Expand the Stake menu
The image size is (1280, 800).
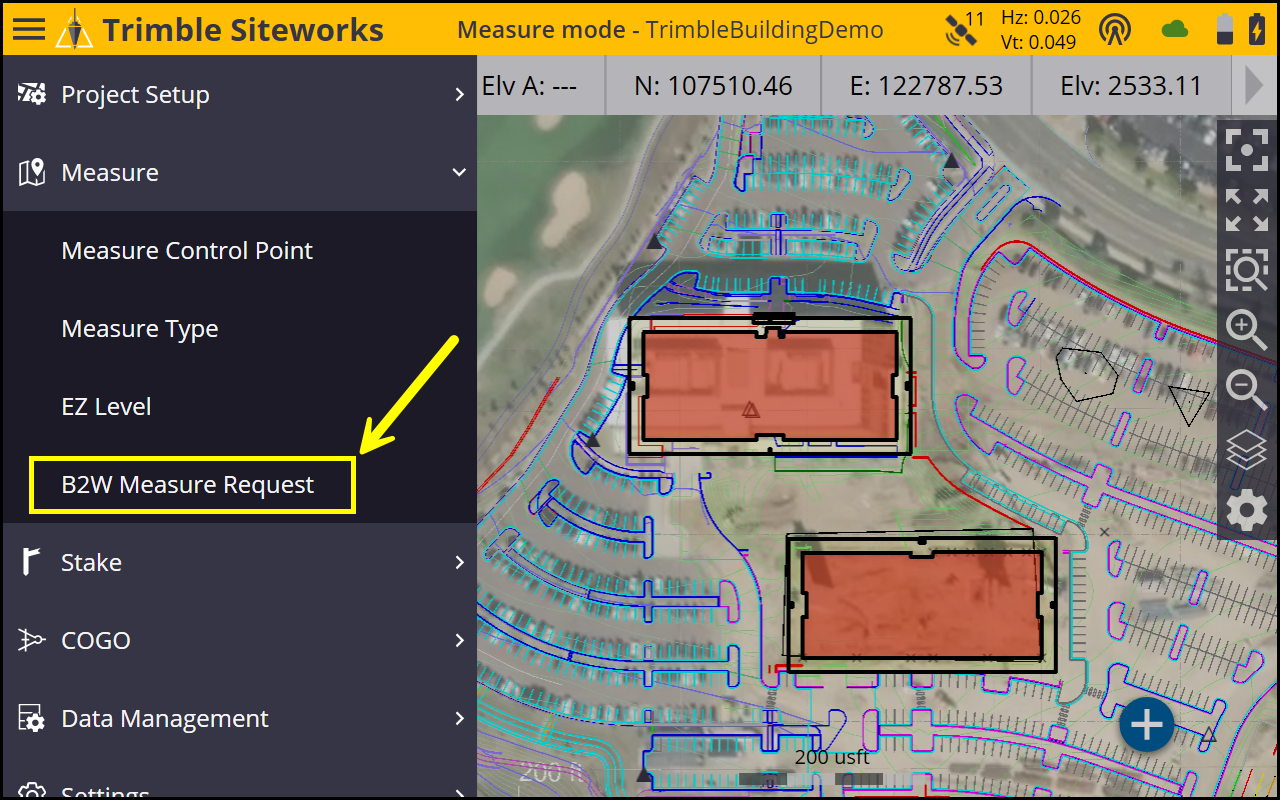[238, 562]
